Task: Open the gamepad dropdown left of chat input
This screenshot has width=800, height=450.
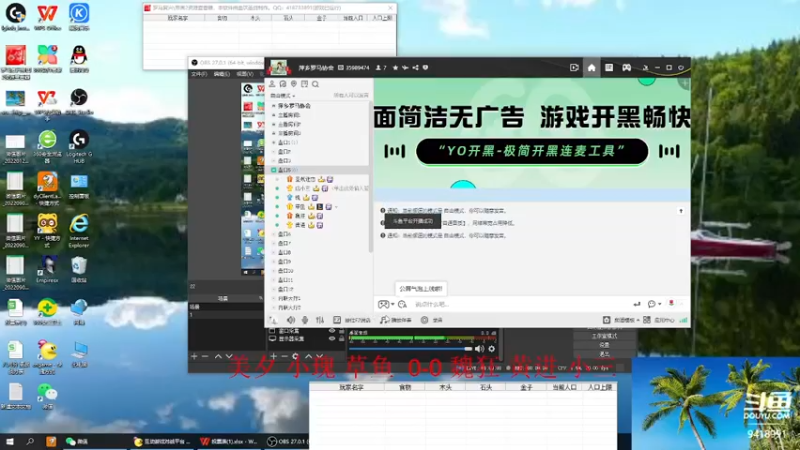Action: coord(386,304)
